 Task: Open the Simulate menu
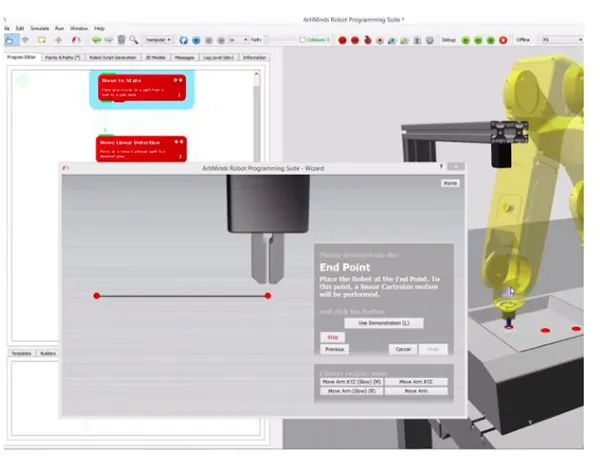pos(39,28)
